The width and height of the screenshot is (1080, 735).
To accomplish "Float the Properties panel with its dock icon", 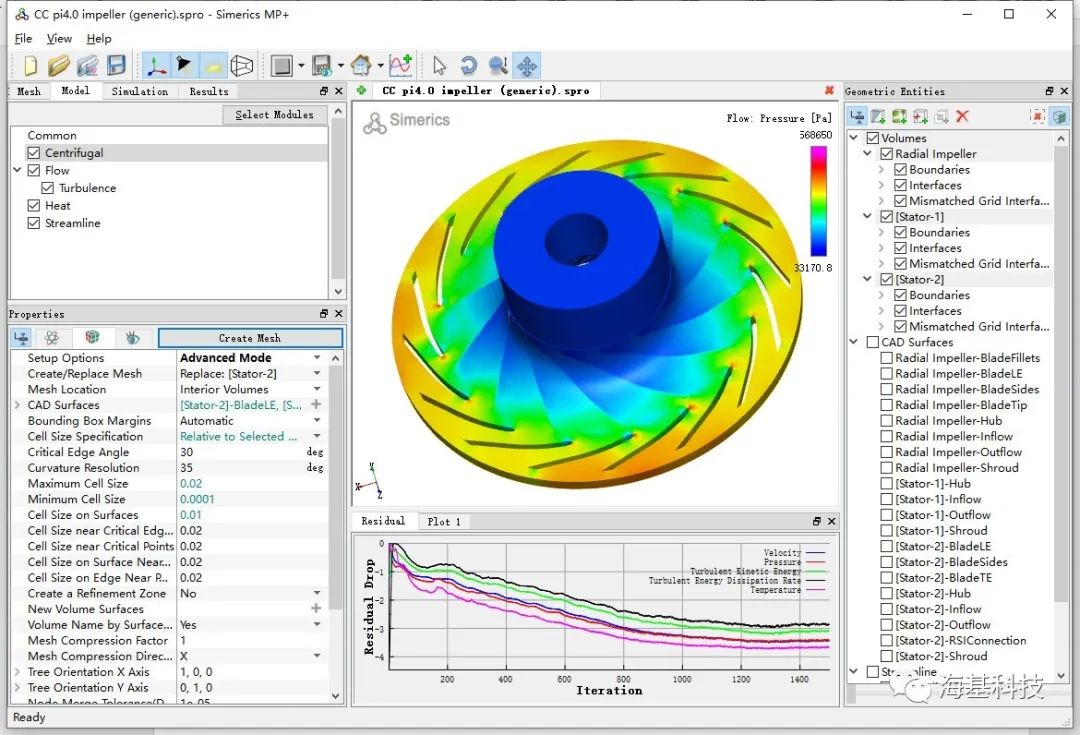I will point(324,313).
